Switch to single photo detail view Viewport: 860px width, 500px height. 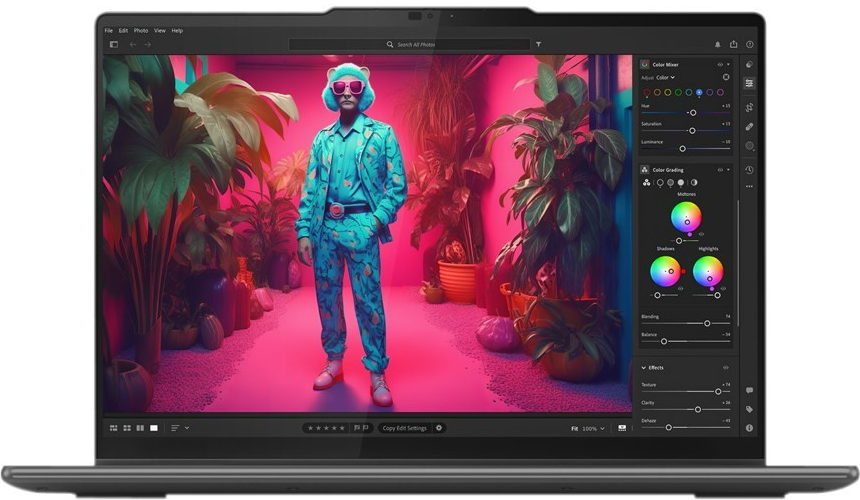pyautogui.click(x=154, y=428)
